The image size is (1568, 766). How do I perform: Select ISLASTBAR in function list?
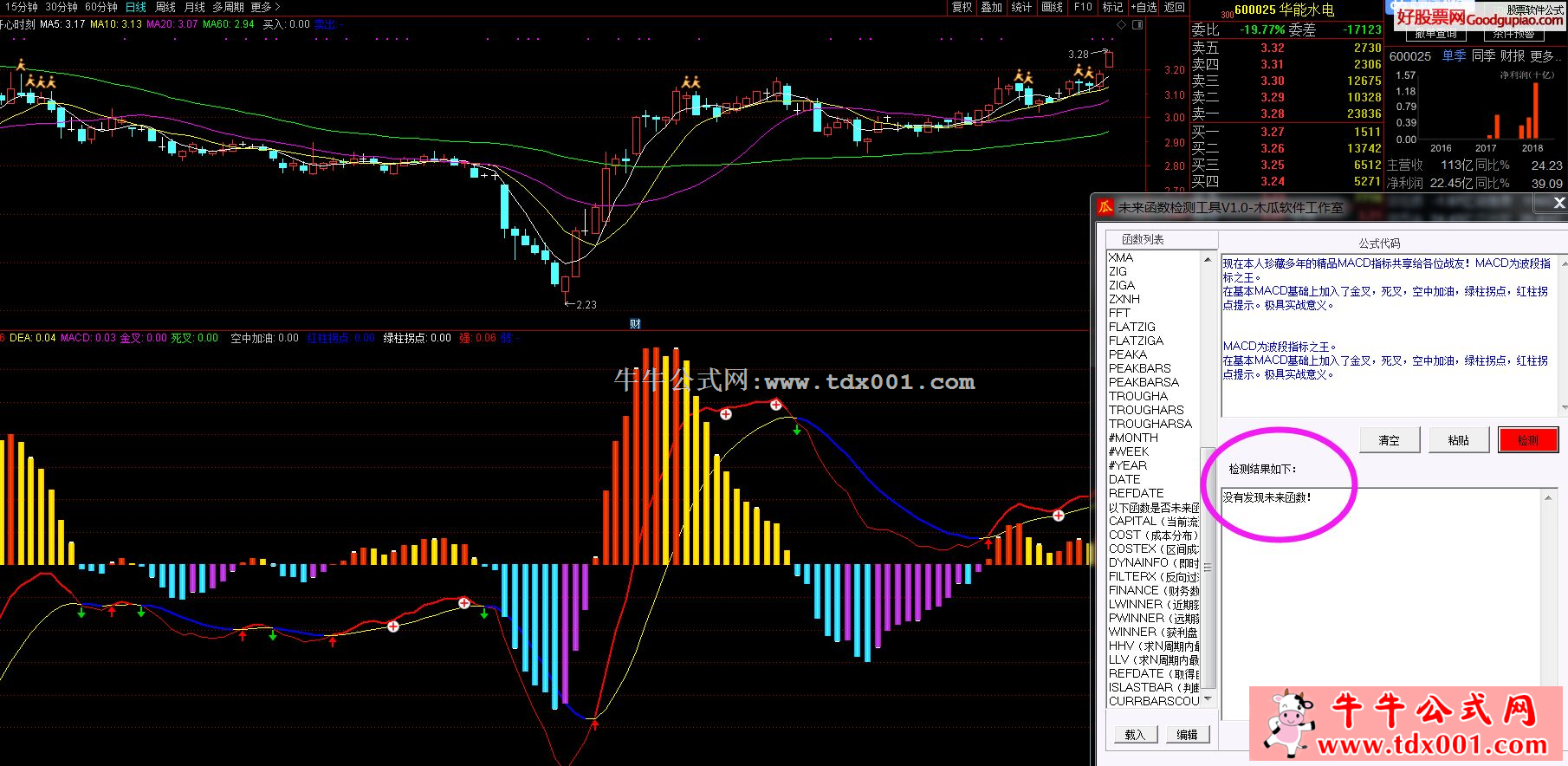1154,687
